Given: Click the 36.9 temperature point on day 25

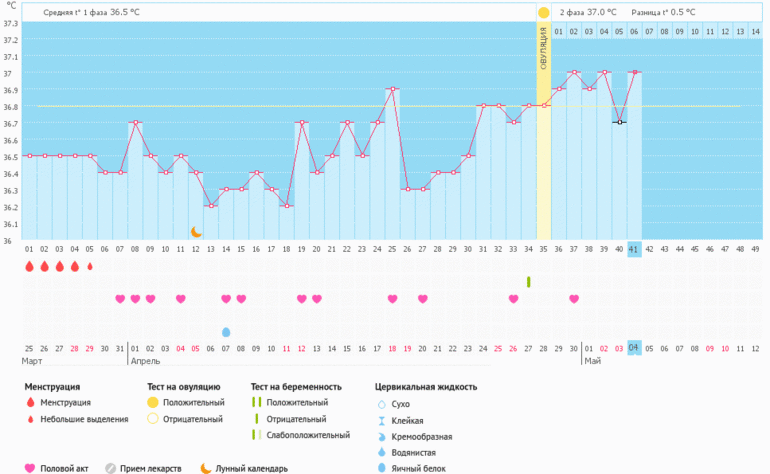Looking at the screenshot, I should tap(393, 89).
